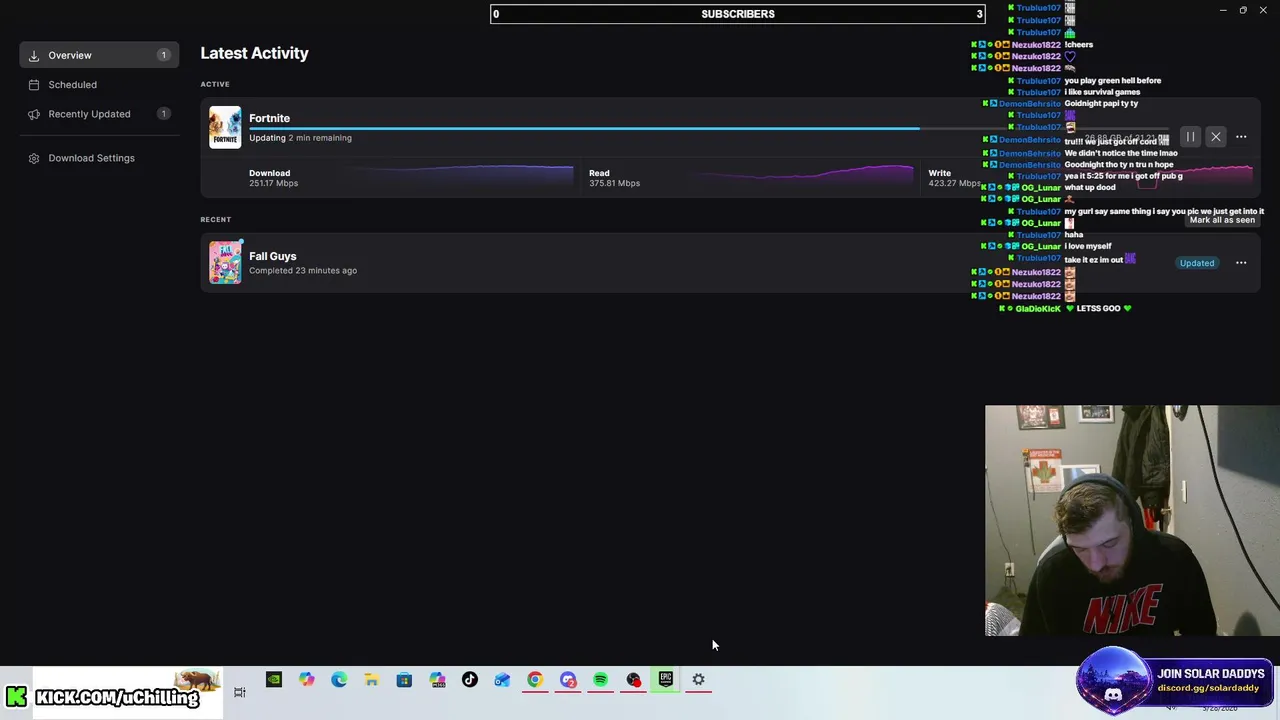Screen dimensions: 1280x720
Task: Click the Recently Updated count badge
Action: (163, 114)
